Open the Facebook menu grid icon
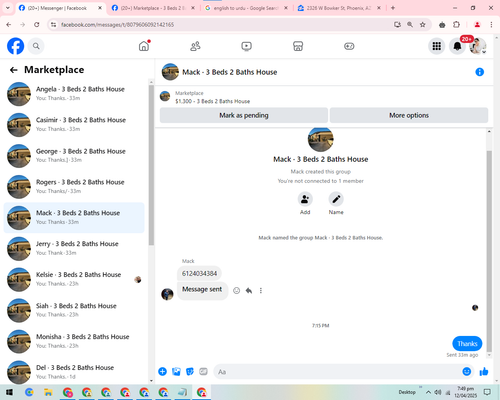 pos(437,46)
